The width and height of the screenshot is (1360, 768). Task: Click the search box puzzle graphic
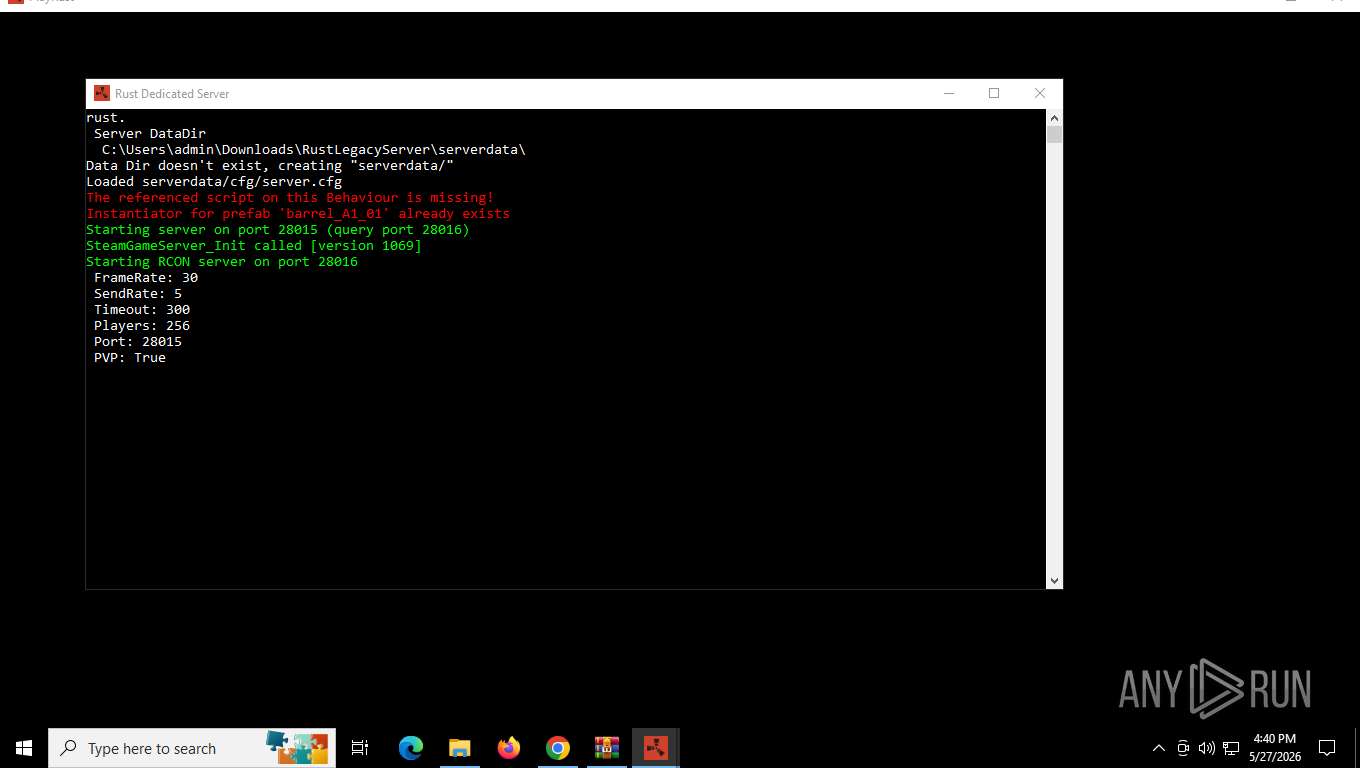tap(297, 748)
